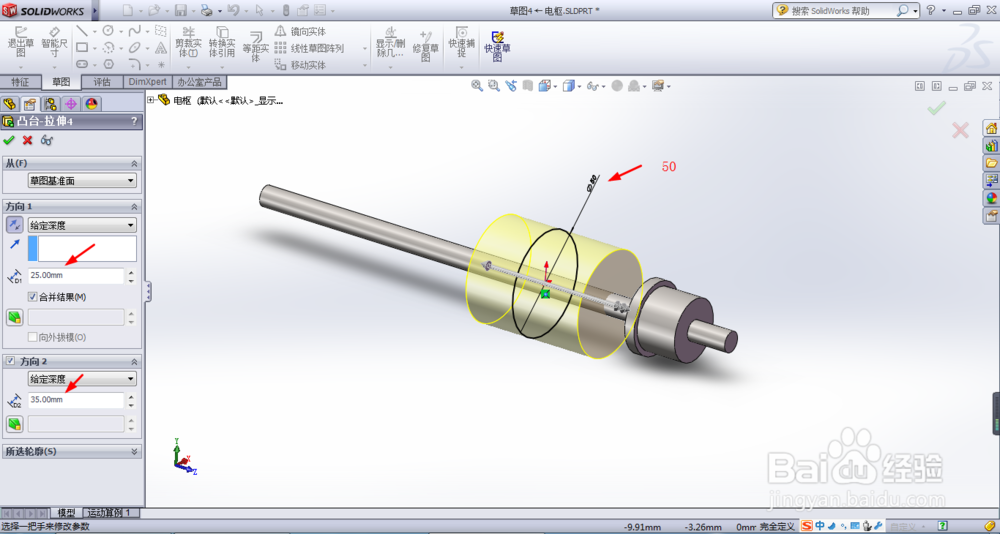The image size is (1000, 534).
Task: Collapse the Direction 1 (方向 1) section
Action: tap(134, 207)
